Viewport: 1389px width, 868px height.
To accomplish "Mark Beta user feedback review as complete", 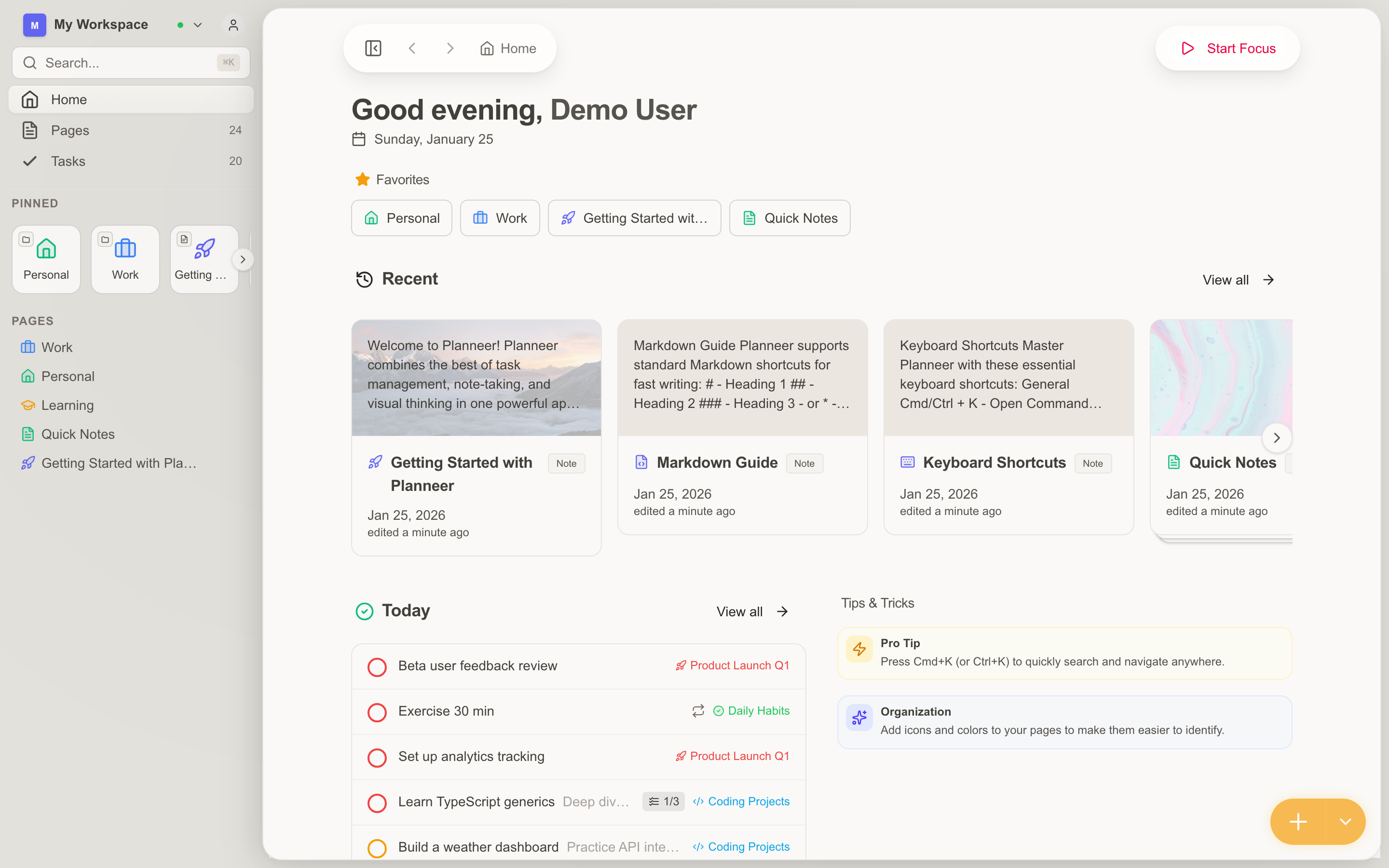I will [x=377, y=666].
